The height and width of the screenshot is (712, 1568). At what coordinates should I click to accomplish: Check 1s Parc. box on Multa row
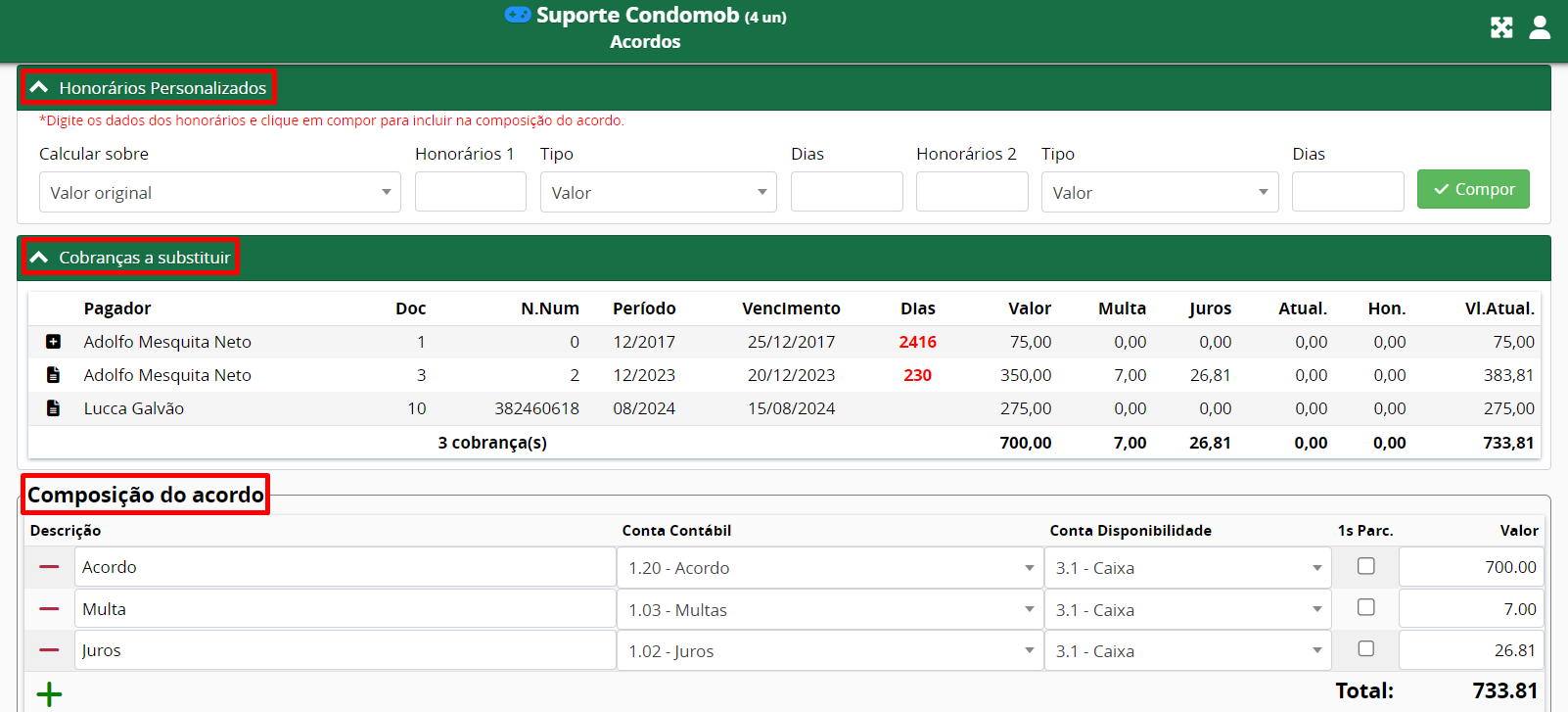1366,607
